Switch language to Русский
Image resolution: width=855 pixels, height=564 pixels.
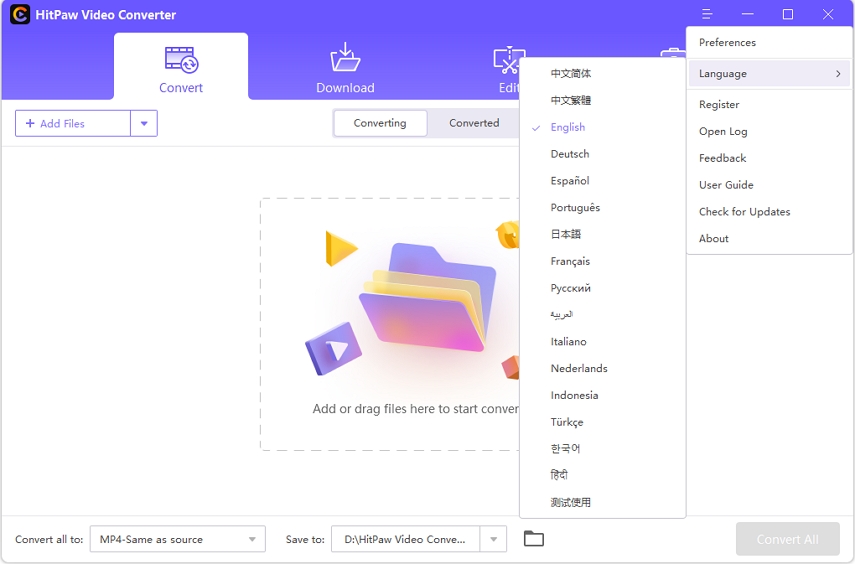click(x=603, y=288)
